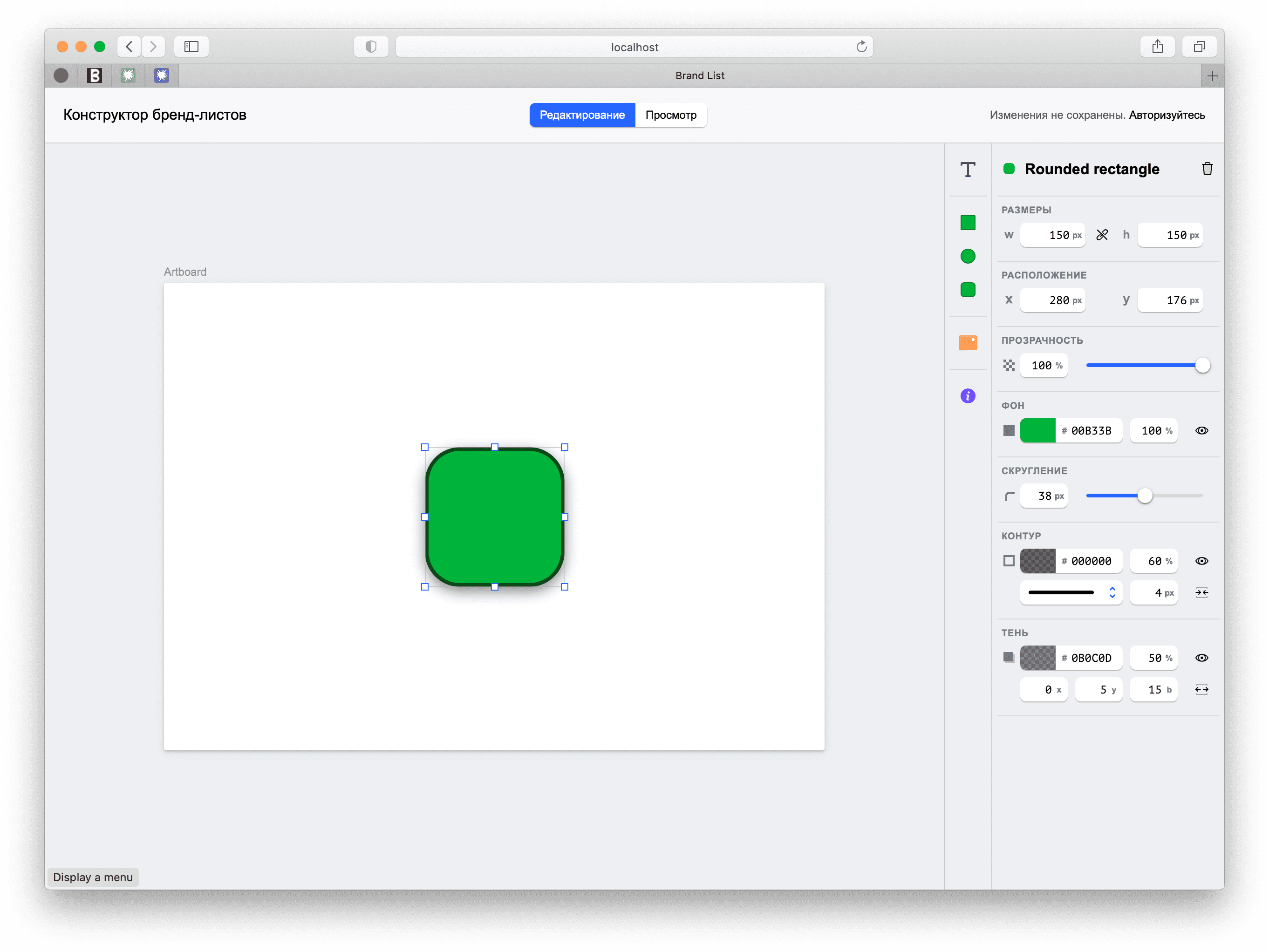Switch to Редактирование tab

pyautogui.click(x=583, y=114)
